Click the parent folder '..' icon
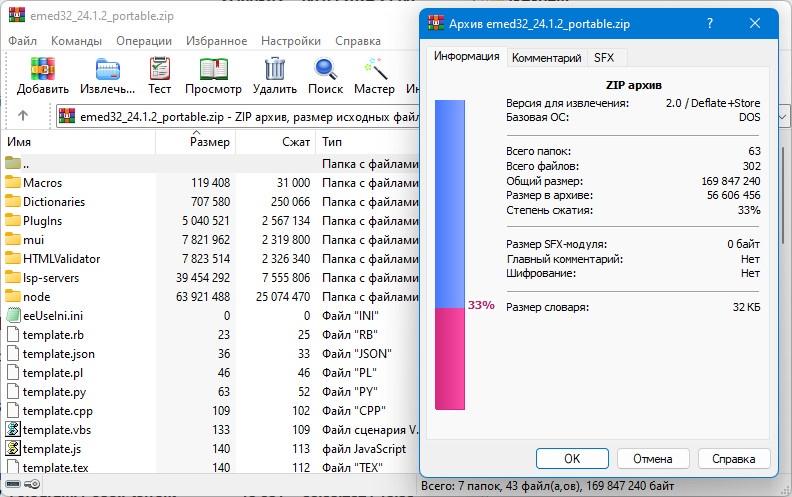The height and width of the screenshot is (497, 792). coord(13,163)
